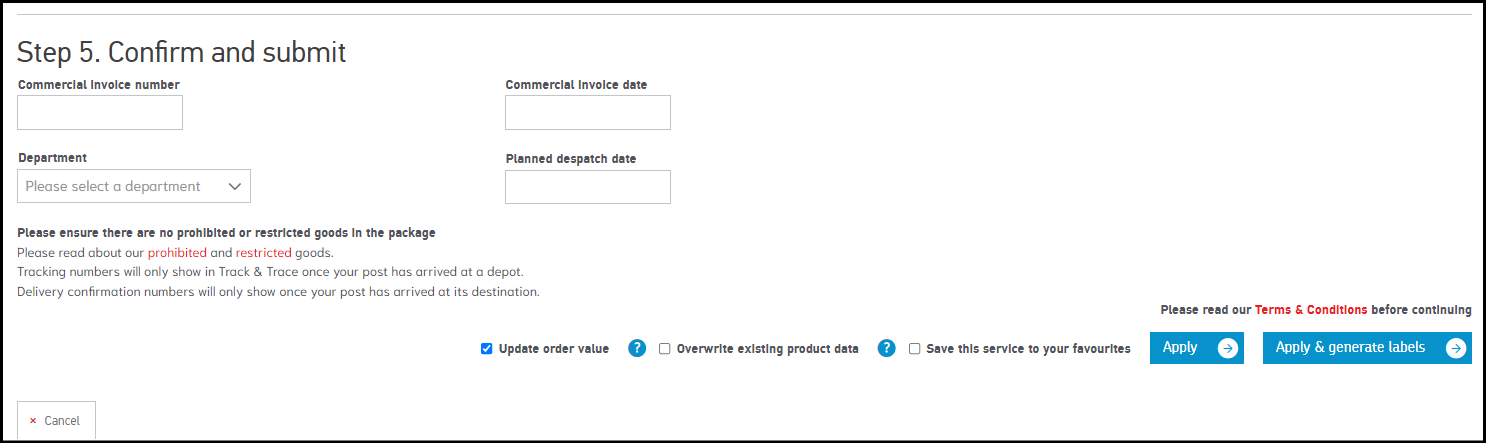Click the chevron arrow in the Department selector

click(x=235, y=186)
